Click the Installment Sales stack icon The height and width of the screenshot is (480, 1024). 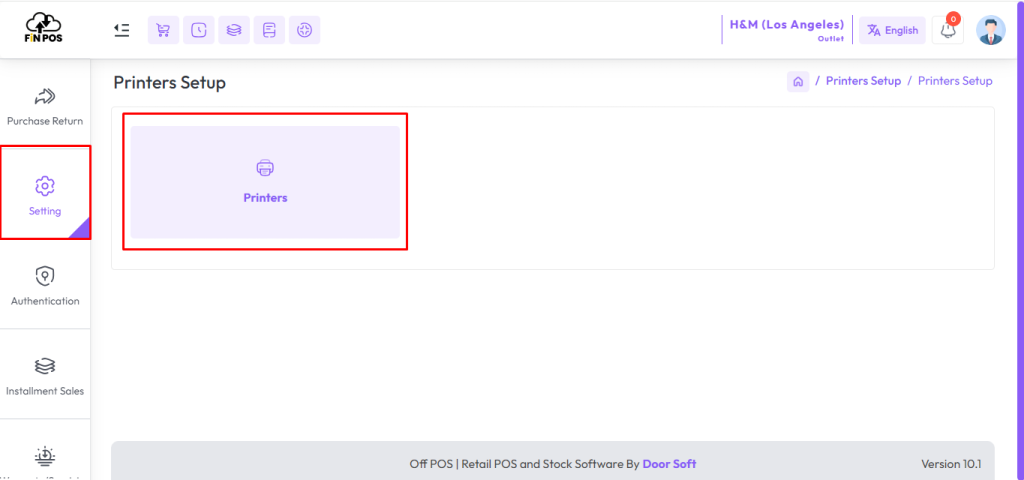(44, 366)
